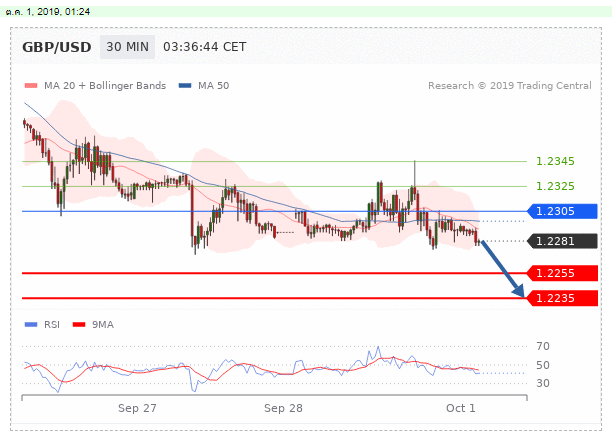Click the RSI 30 level label
The image size is (612, 437).
[x=543, y=383]
